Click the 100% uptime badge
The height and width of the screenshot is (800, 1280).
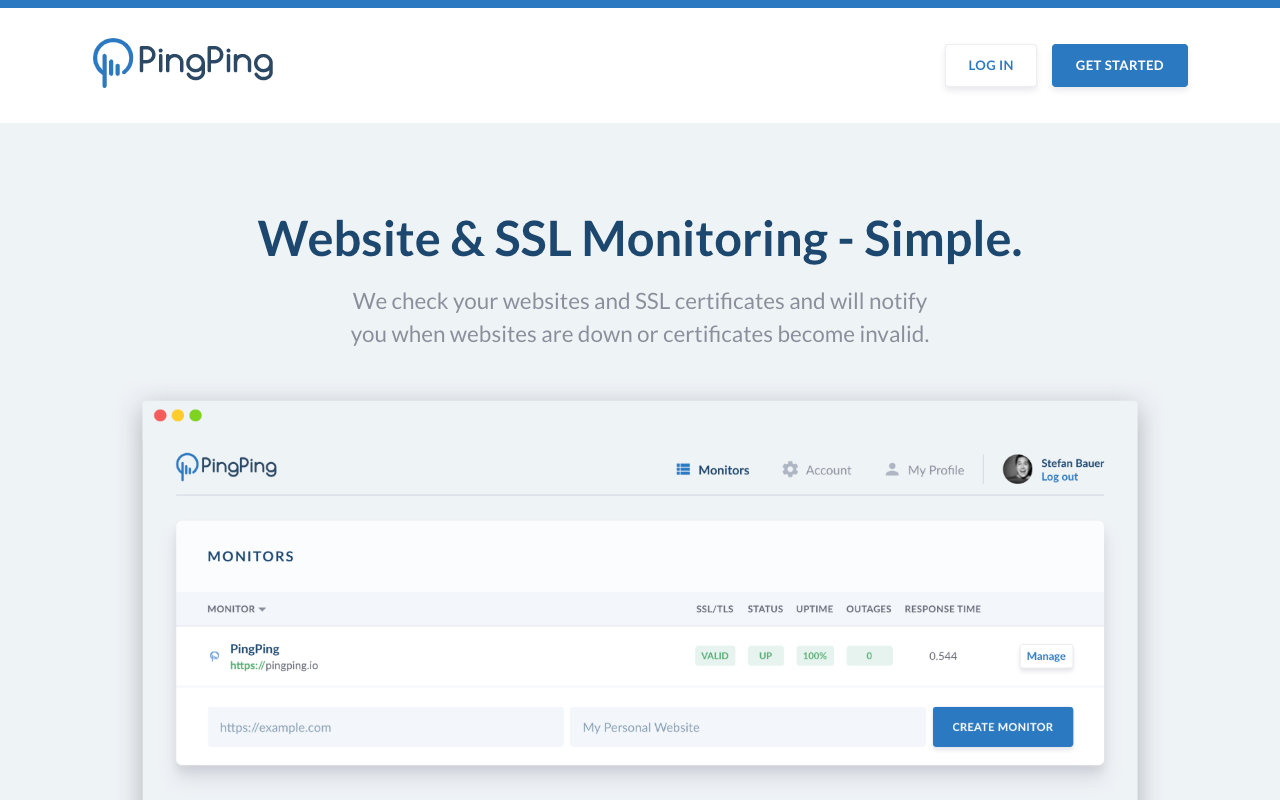(815, 656)
